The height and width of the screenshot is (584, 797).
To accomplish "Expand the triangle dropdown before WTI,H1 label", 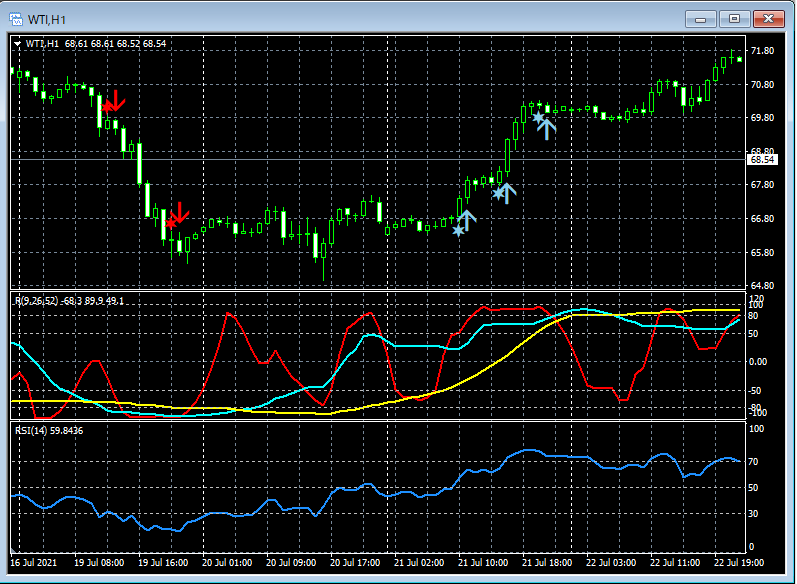I will [17, 44].
